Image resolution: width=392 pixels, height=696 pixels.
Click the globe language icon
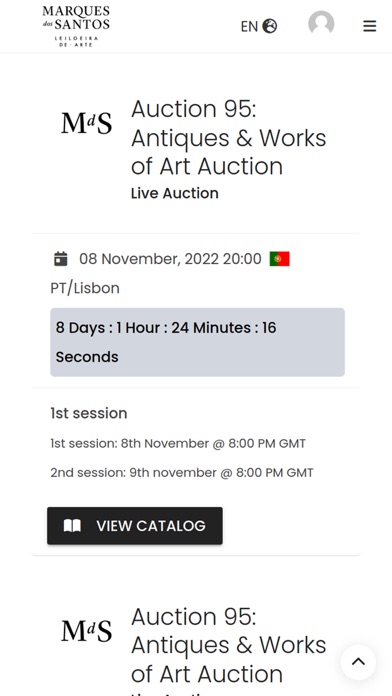[x=269, y=26]
